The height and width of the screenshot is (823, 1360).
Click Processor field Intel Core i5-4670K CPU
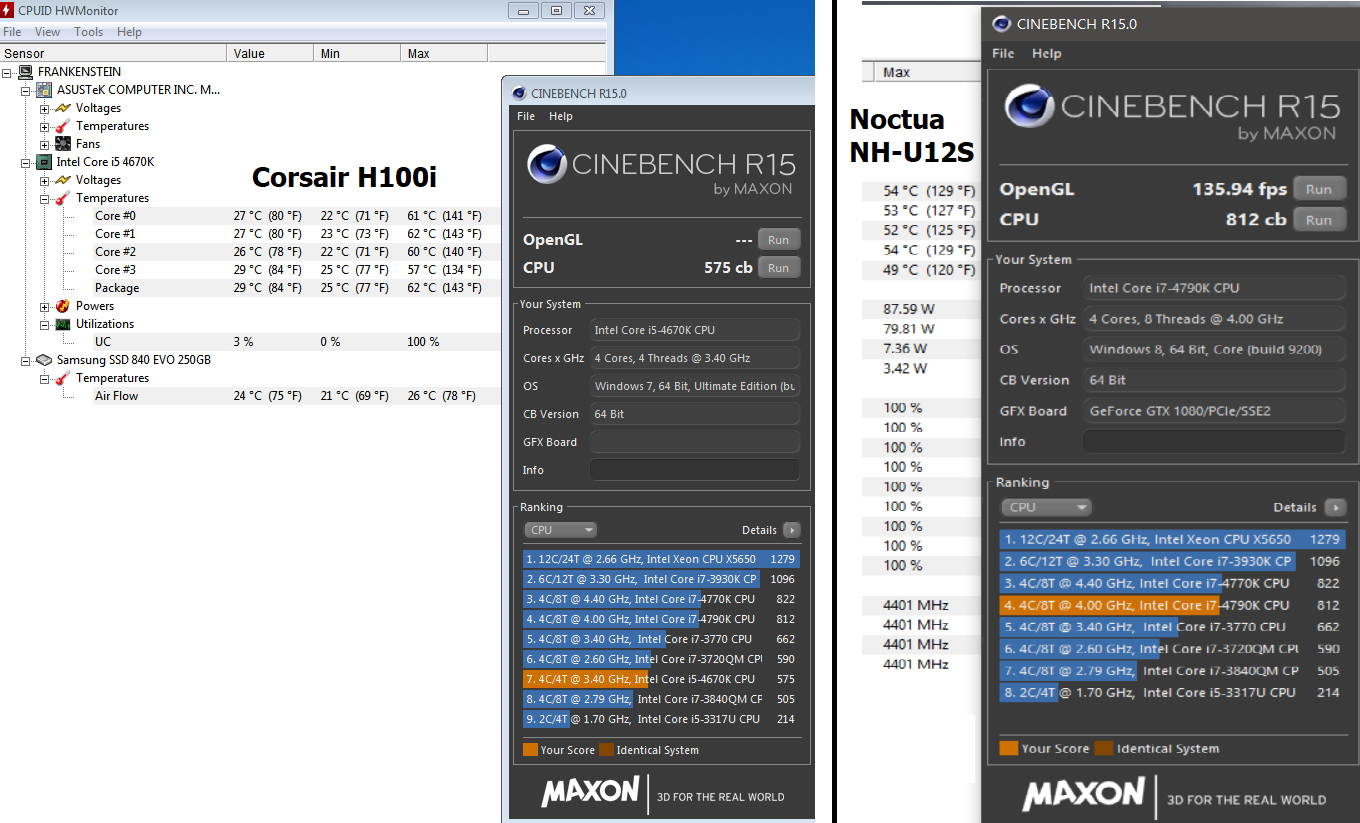tap(694, 330)
